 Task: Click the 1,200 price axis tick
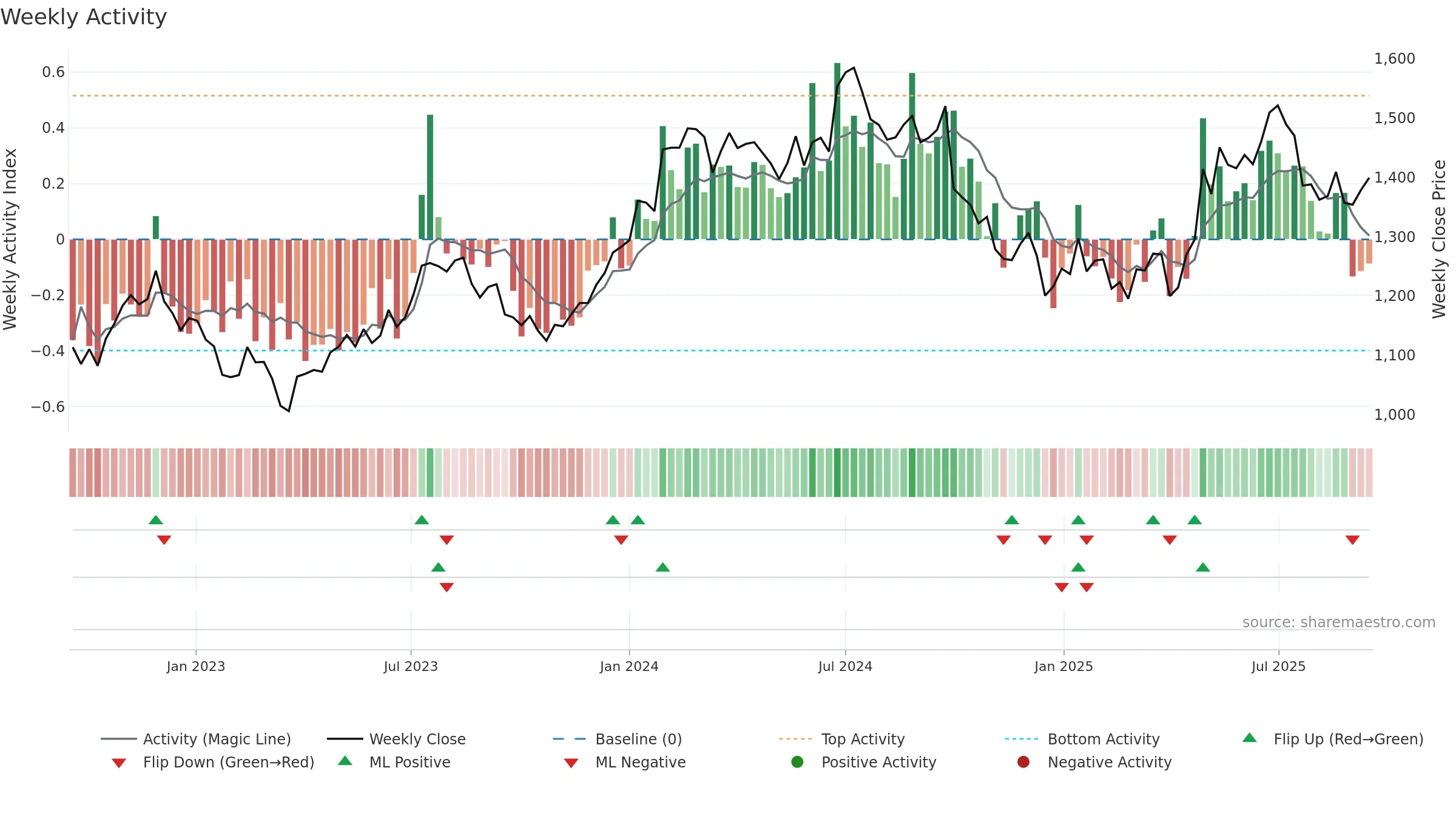pyautogui.click(x=1395, y=296)
